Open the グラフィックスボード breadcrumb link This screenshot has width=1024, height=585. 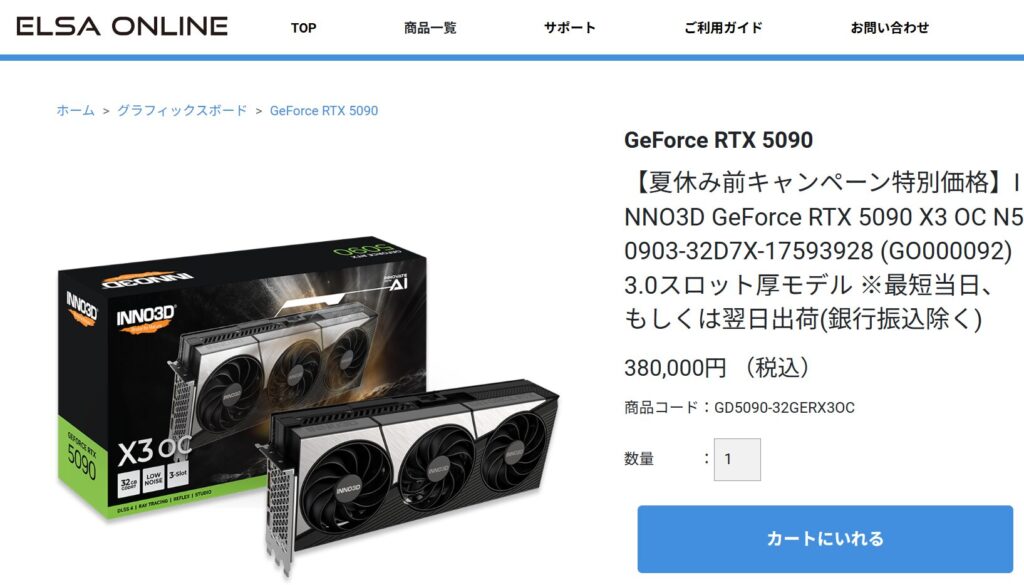point(182,110)
